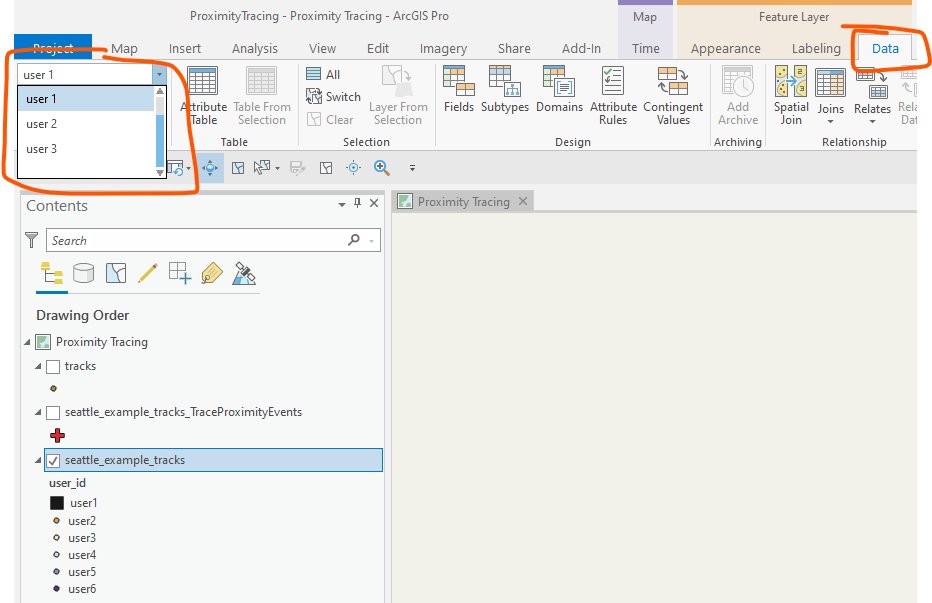Screen dimensions: 932x603
Task: Toggle seattle_example_tracks_TraceProximityEvents layer visibility
Action: [x=53, y=413]
